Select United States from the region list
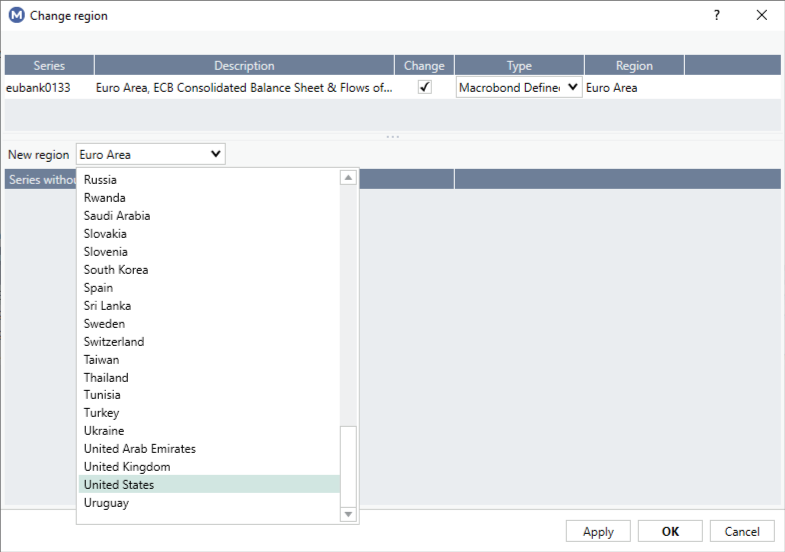This screenshot has width=785, height=552. coord(119,485)
